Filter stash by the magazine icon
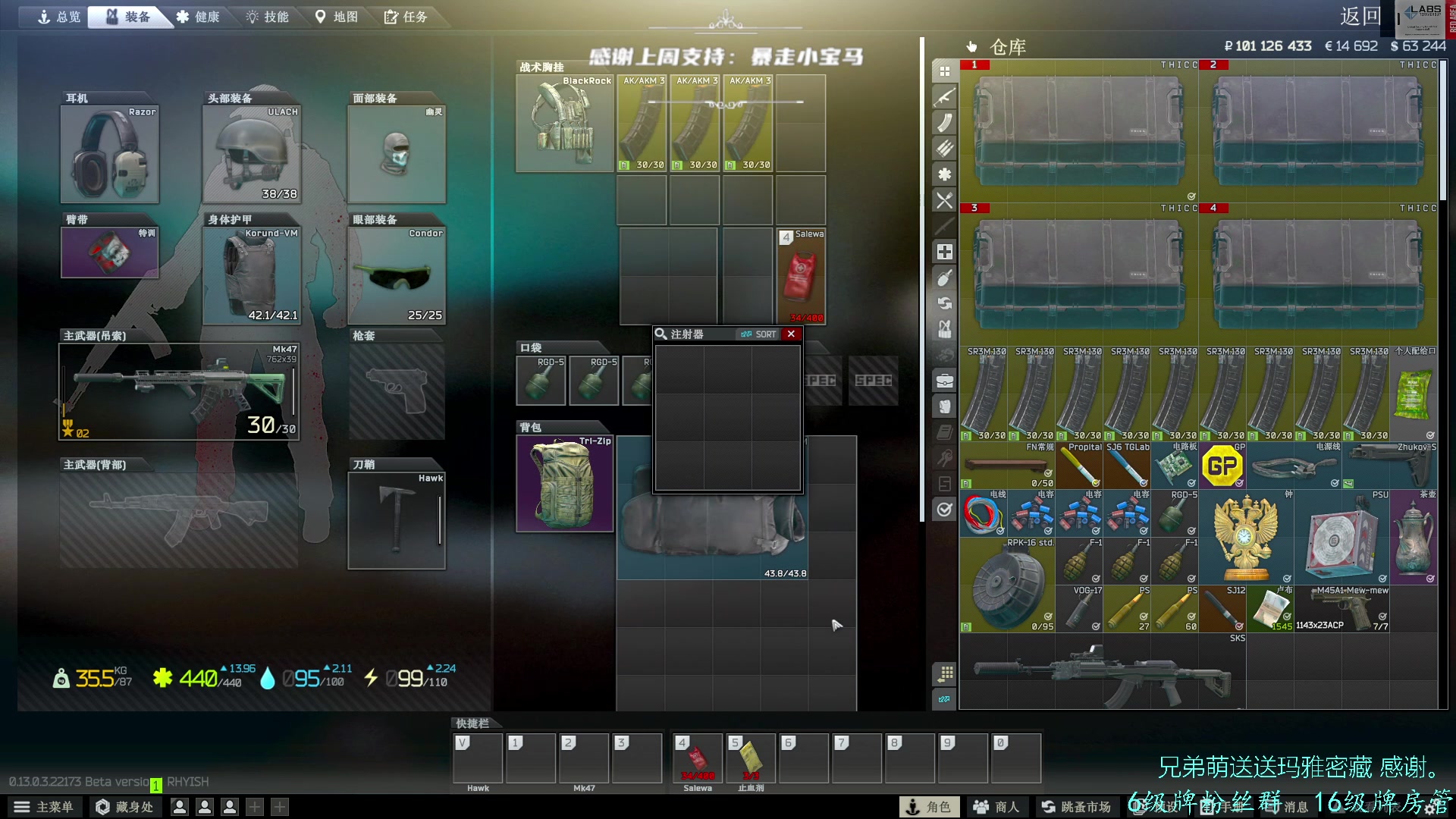The image size is (1456, 819). (944, 123)
